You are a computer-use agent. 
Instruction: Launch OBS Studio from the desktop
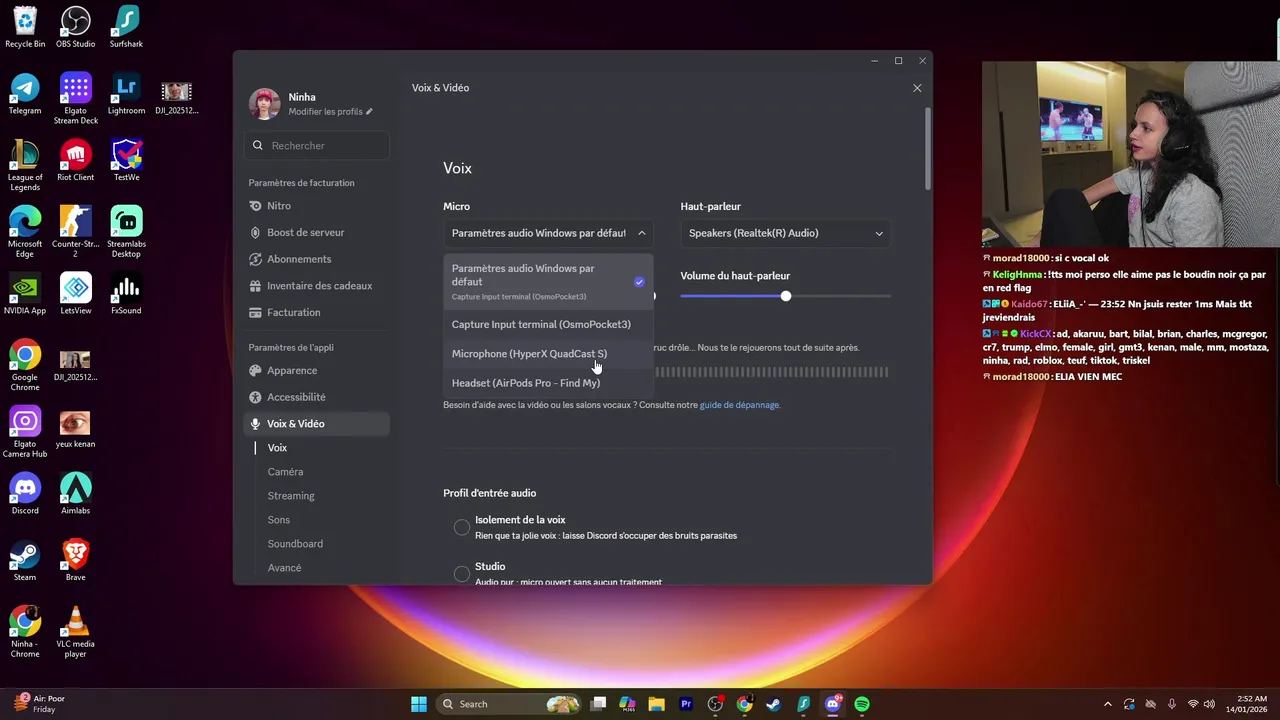point(76,27)
